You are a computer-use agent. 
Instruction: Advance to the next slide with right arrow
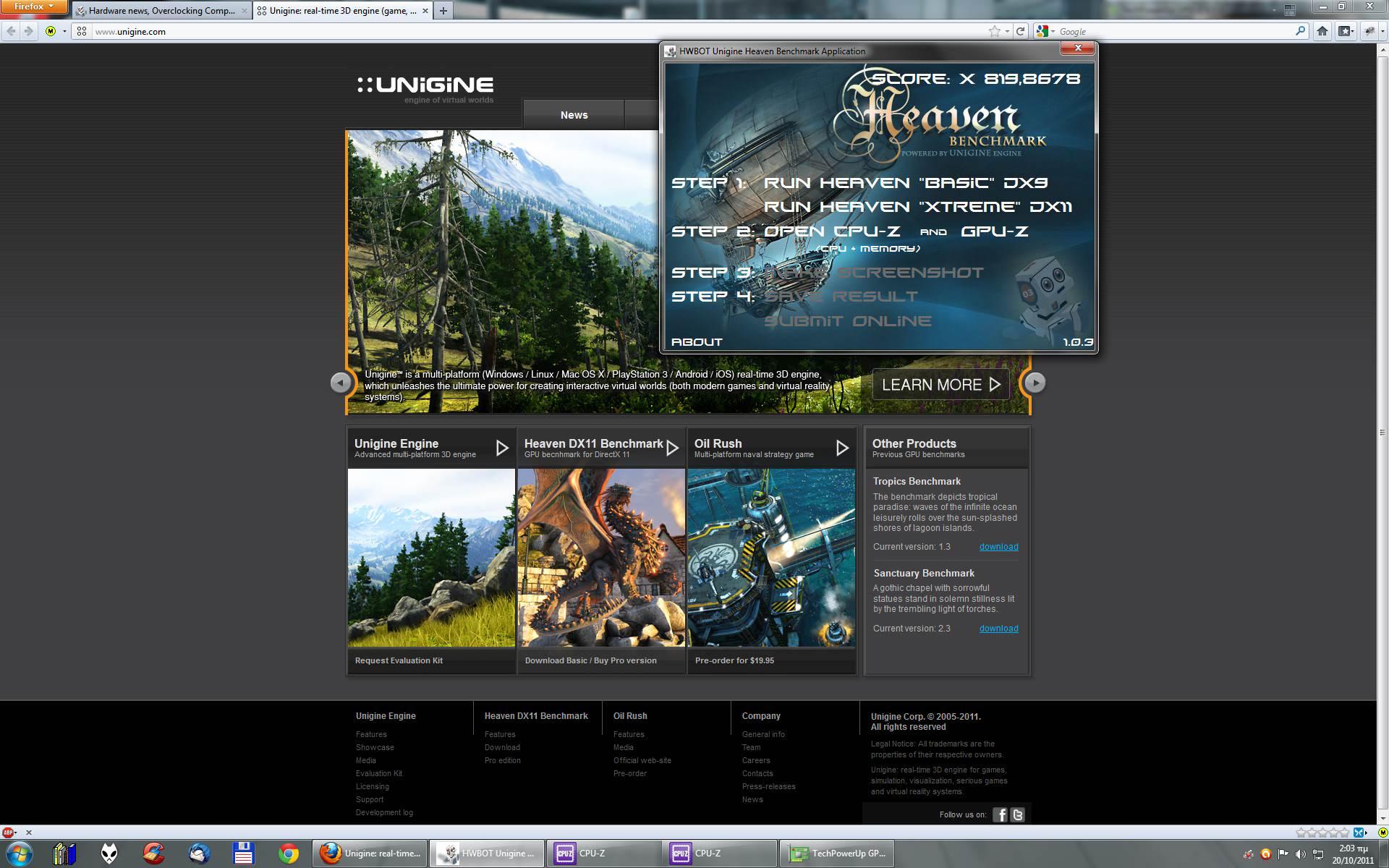pos(1035,383)
